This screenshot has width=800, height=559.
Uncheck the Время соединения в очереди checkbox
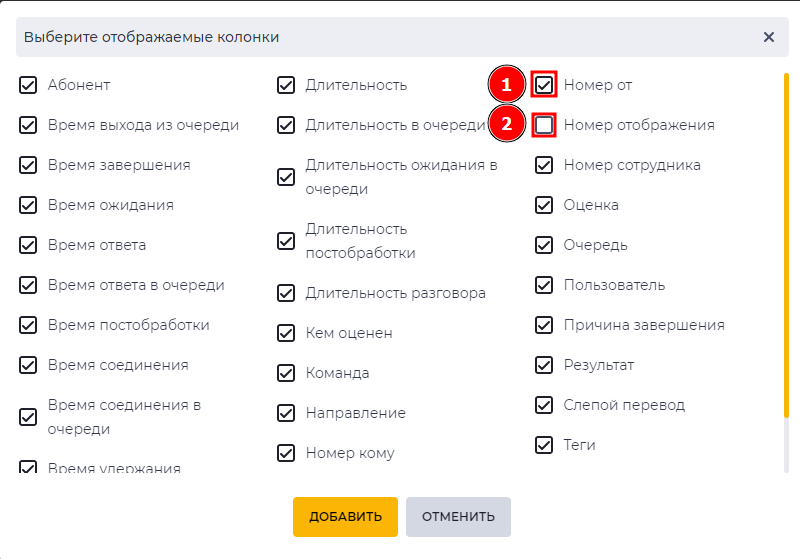[x=28, y=417]
